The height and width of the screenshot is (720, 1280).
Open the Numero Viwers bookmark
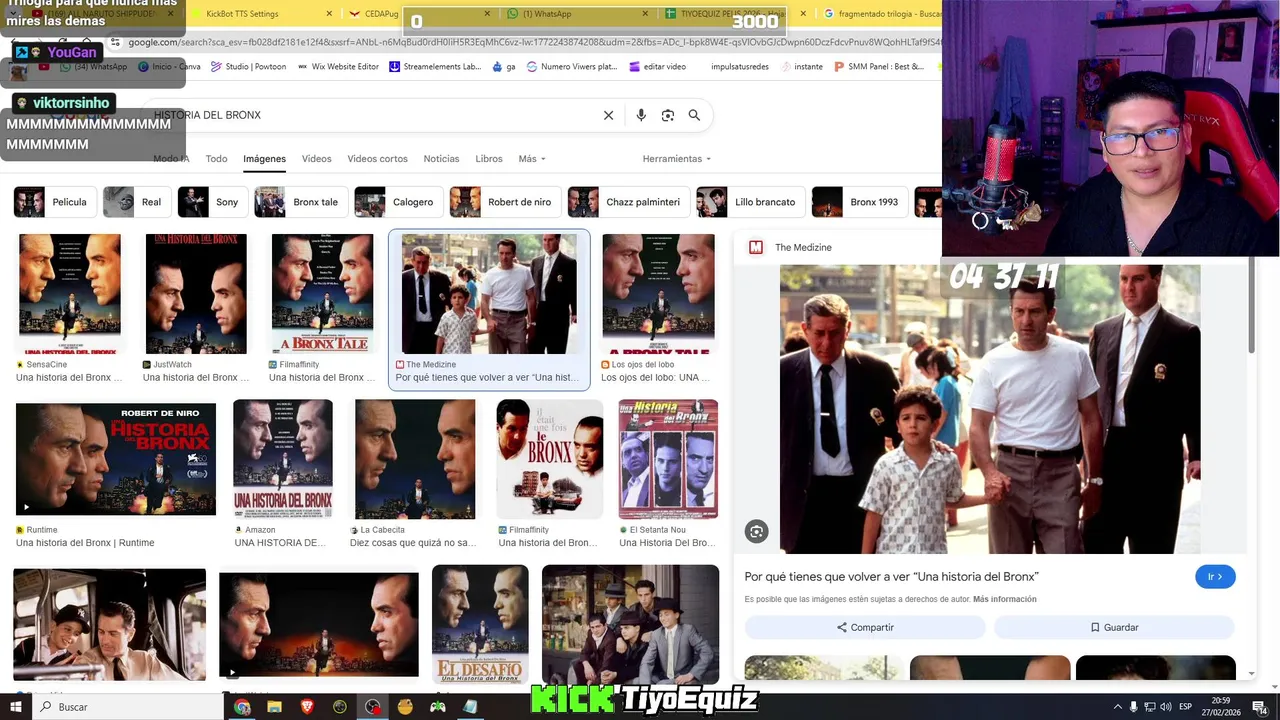[571, 67]
